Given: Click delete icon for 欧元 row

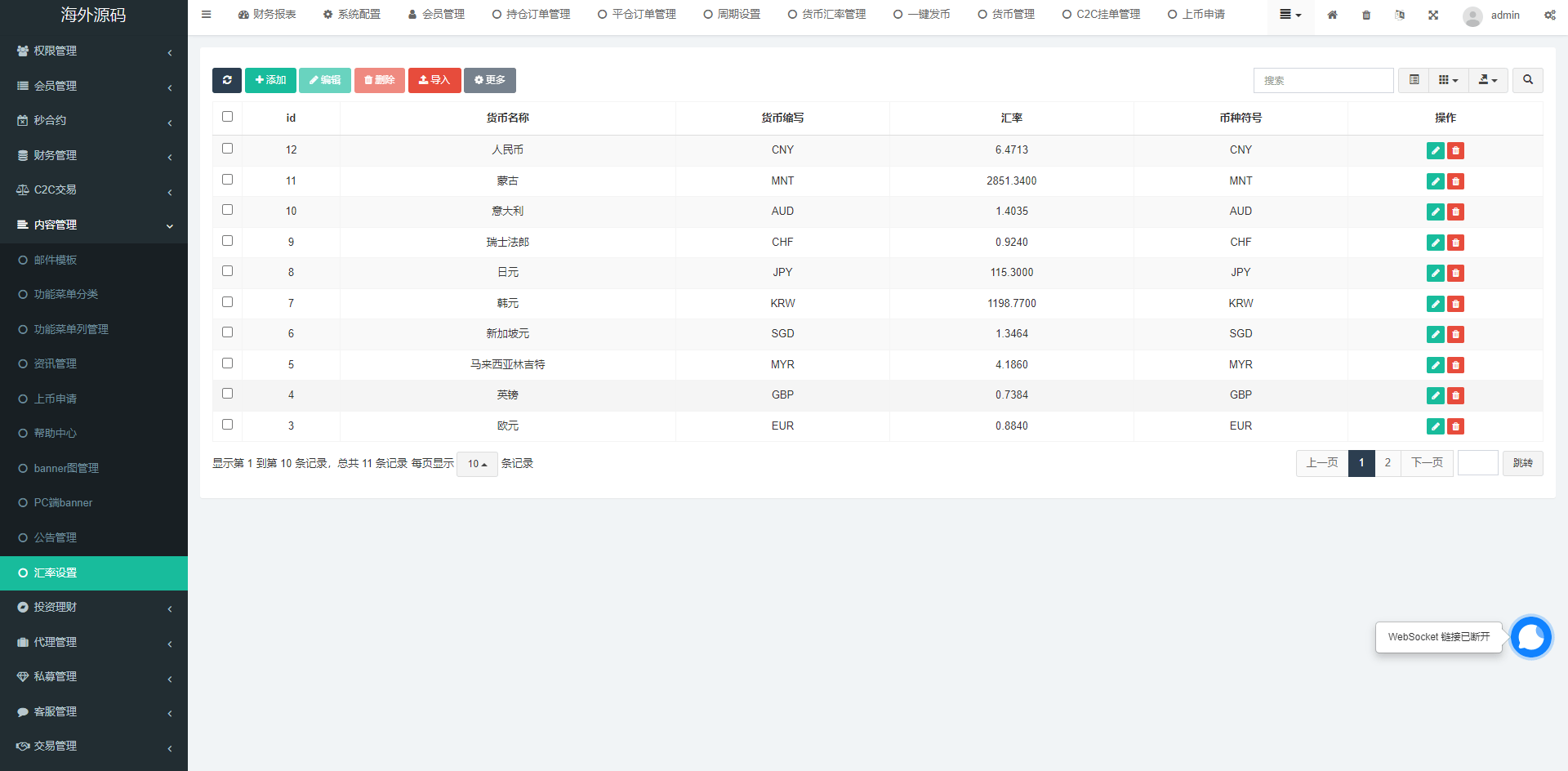Looking at the screenshot, I should (x=1455, y=426).
